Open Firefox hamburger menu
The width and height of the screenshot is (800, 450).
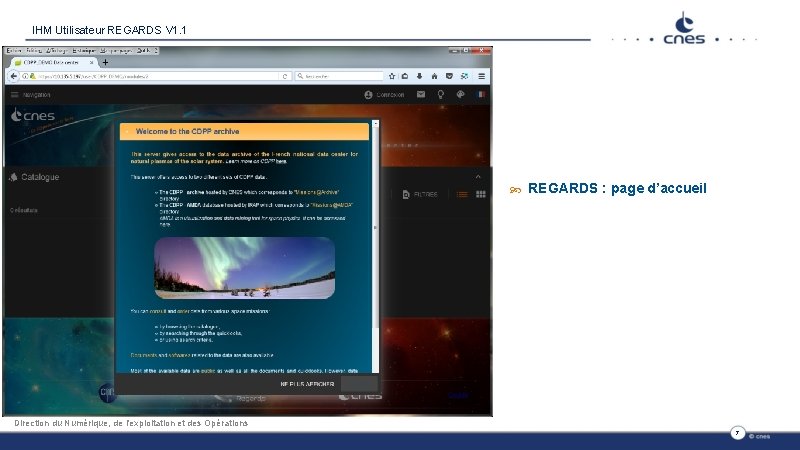(481, 76)
